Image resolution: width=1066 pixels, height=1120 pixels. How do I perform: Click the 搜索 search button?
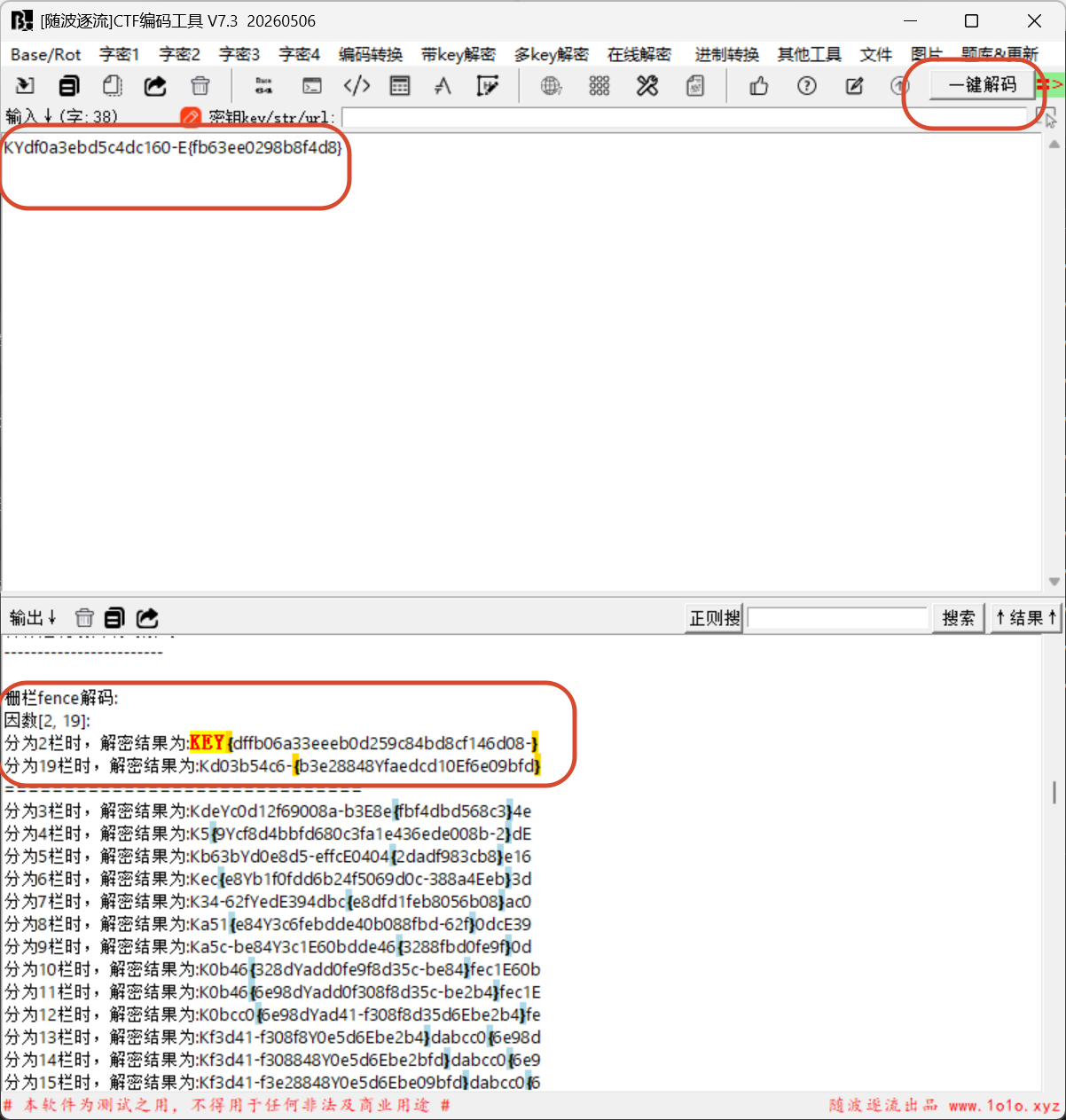point(958,618)
